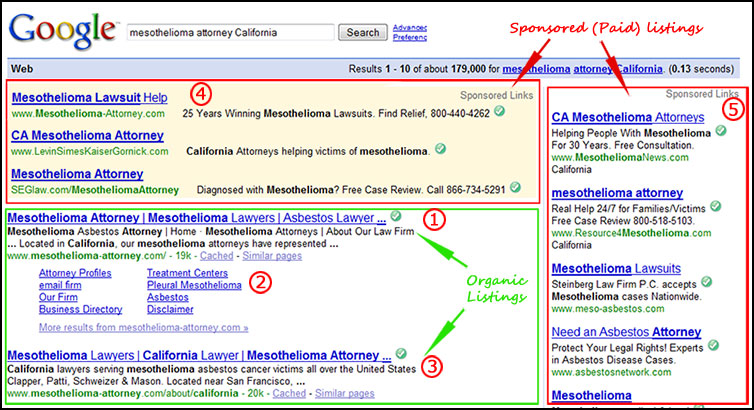Open Pleural Mesothelioma sitelink
This screenshot has width=754, height=410.
pos(194,285)
